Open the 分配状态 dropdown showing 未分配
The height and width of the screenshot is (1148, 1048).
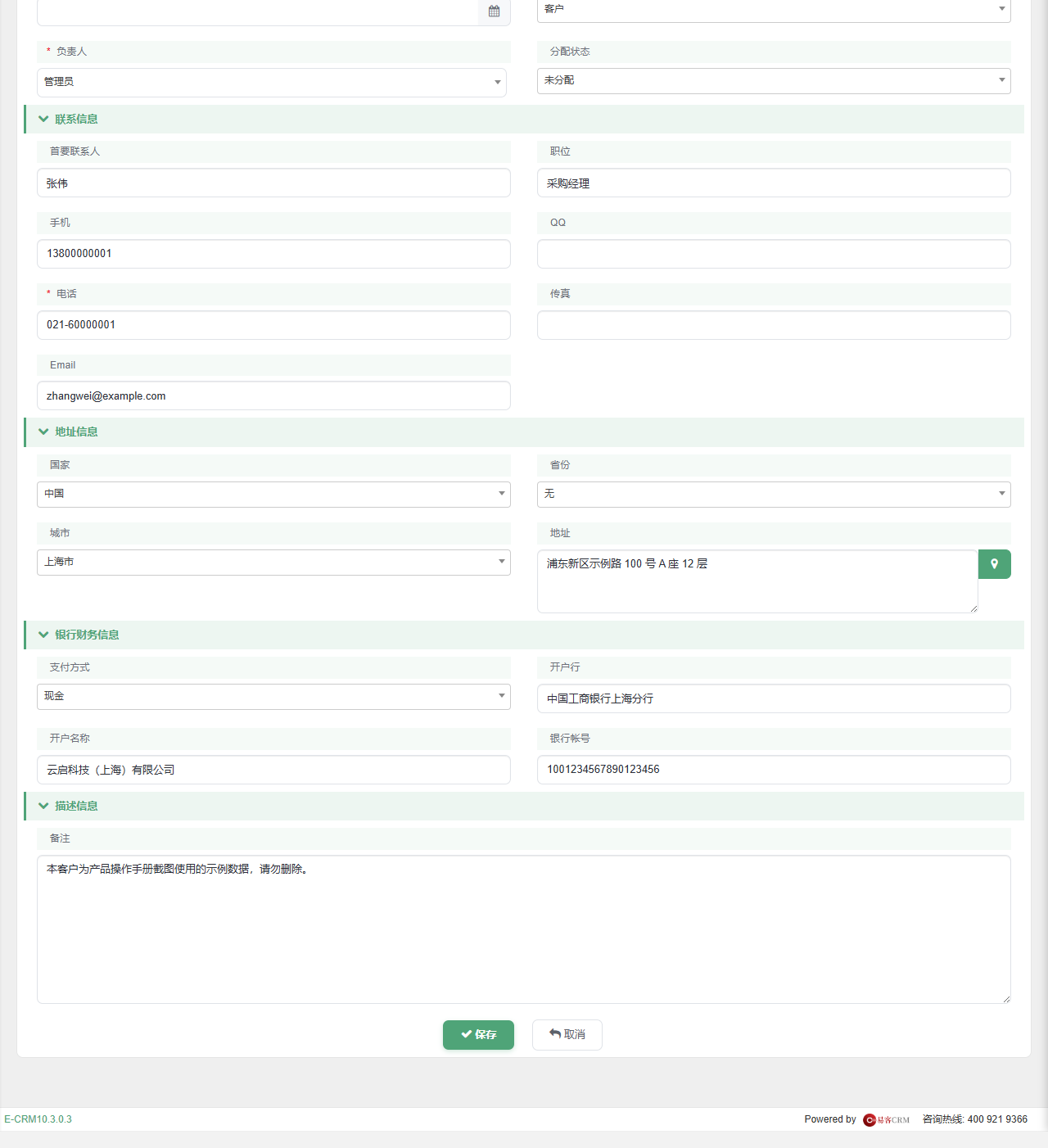tap(774, 80)
